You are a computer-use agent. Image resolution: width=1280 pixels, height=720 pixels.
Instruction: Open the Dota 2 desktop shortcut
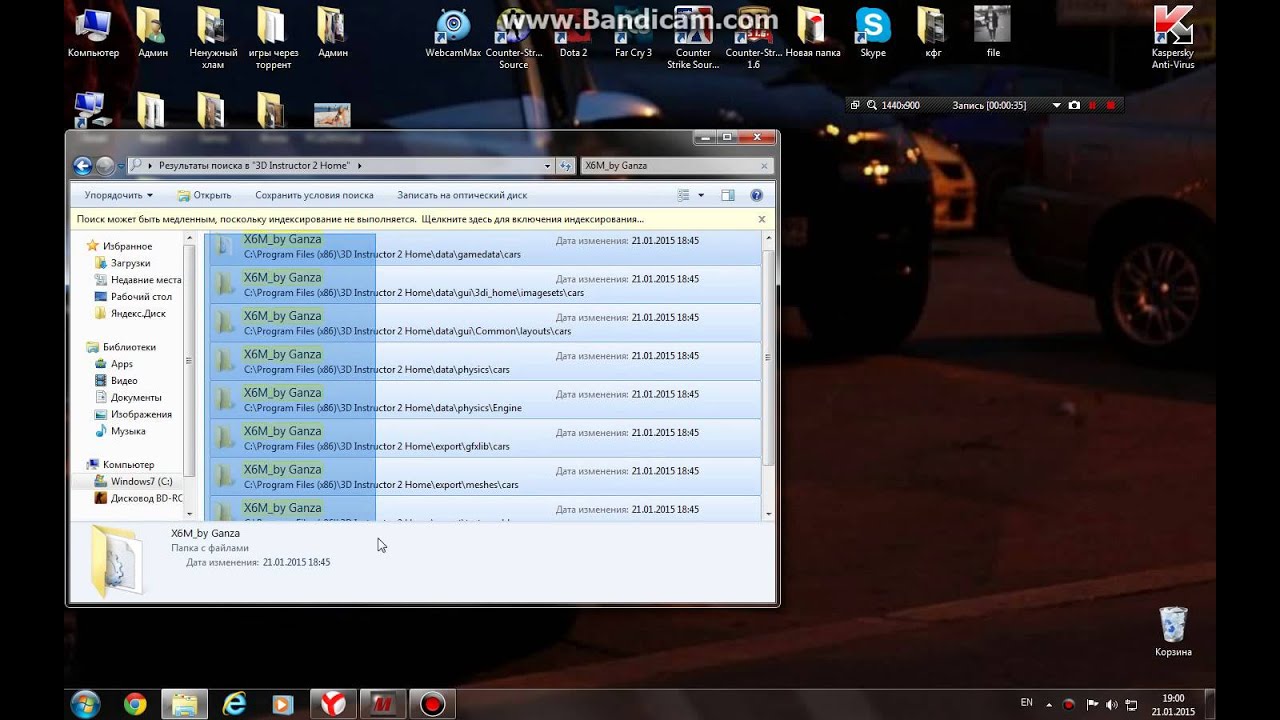[573, 32]
